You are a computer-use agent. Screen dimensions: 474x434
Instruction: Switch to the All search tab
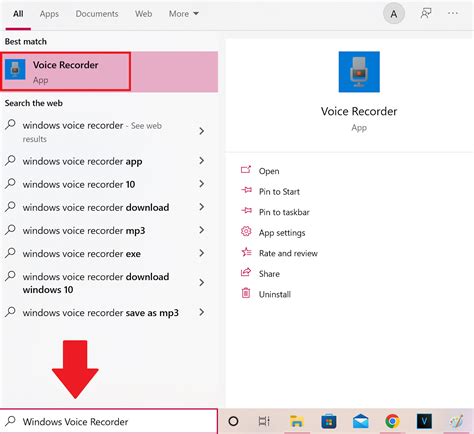click(x=18, y=14)
